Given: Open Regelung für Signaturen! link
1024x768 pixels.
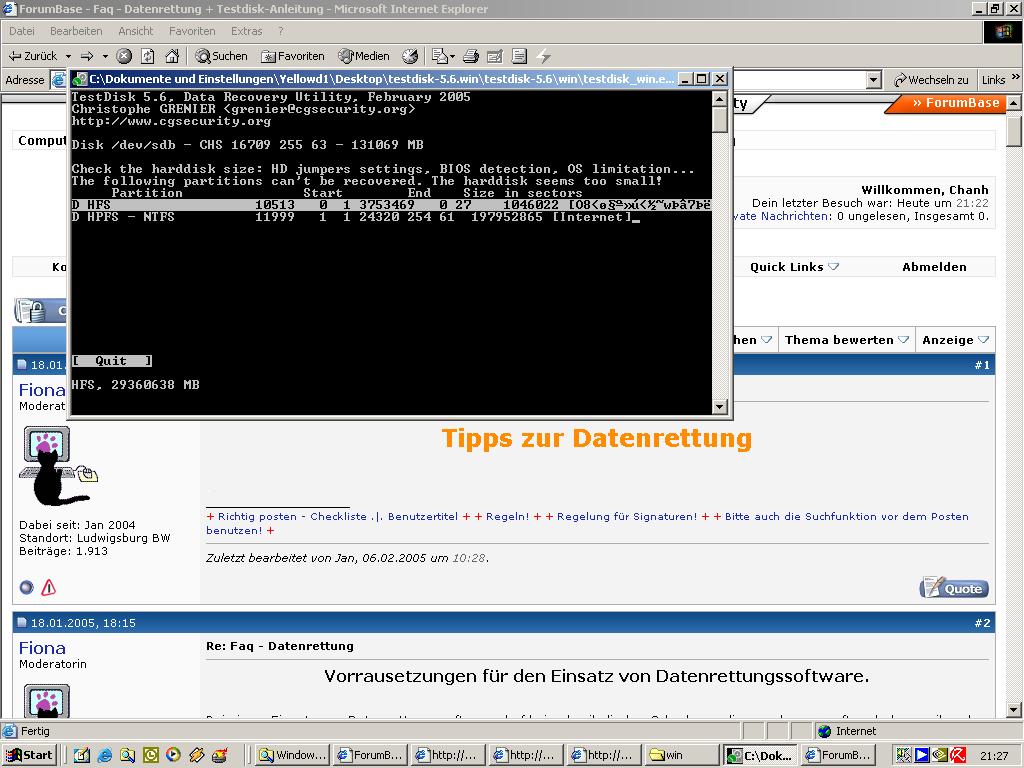Looking at the screenshot, I should 626,517.
